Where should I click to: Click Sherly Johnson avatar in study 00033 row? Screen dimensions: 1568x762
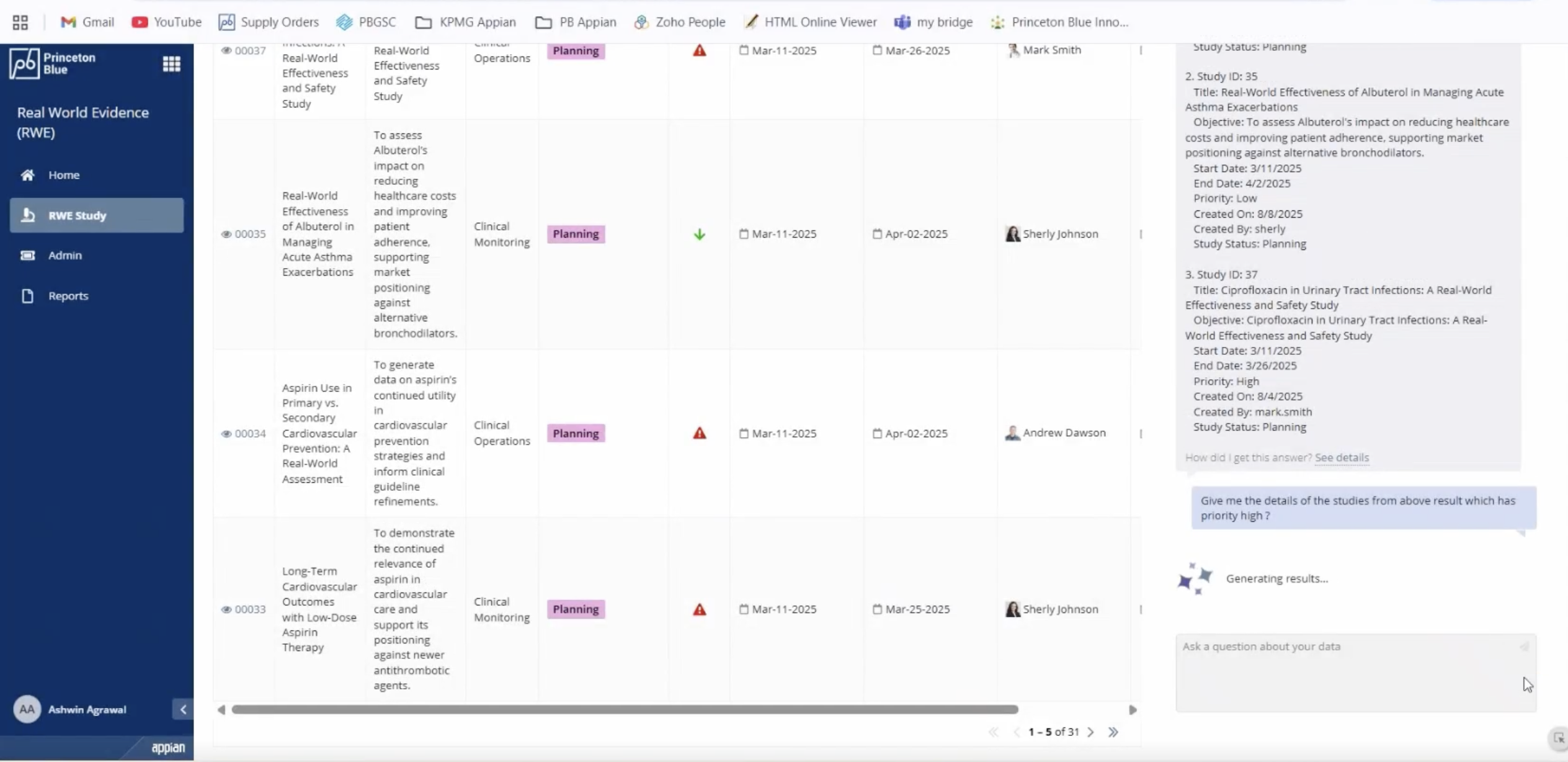pyautogui.click(x=1012, y=609)
